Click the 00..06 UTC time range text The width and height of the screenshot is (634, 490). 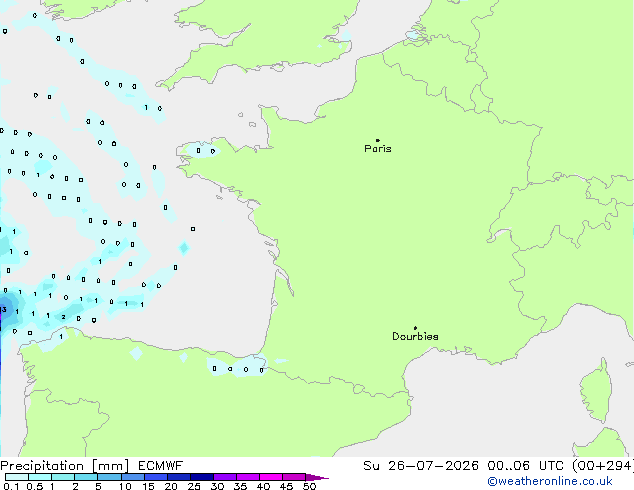(x=525, y=466)
